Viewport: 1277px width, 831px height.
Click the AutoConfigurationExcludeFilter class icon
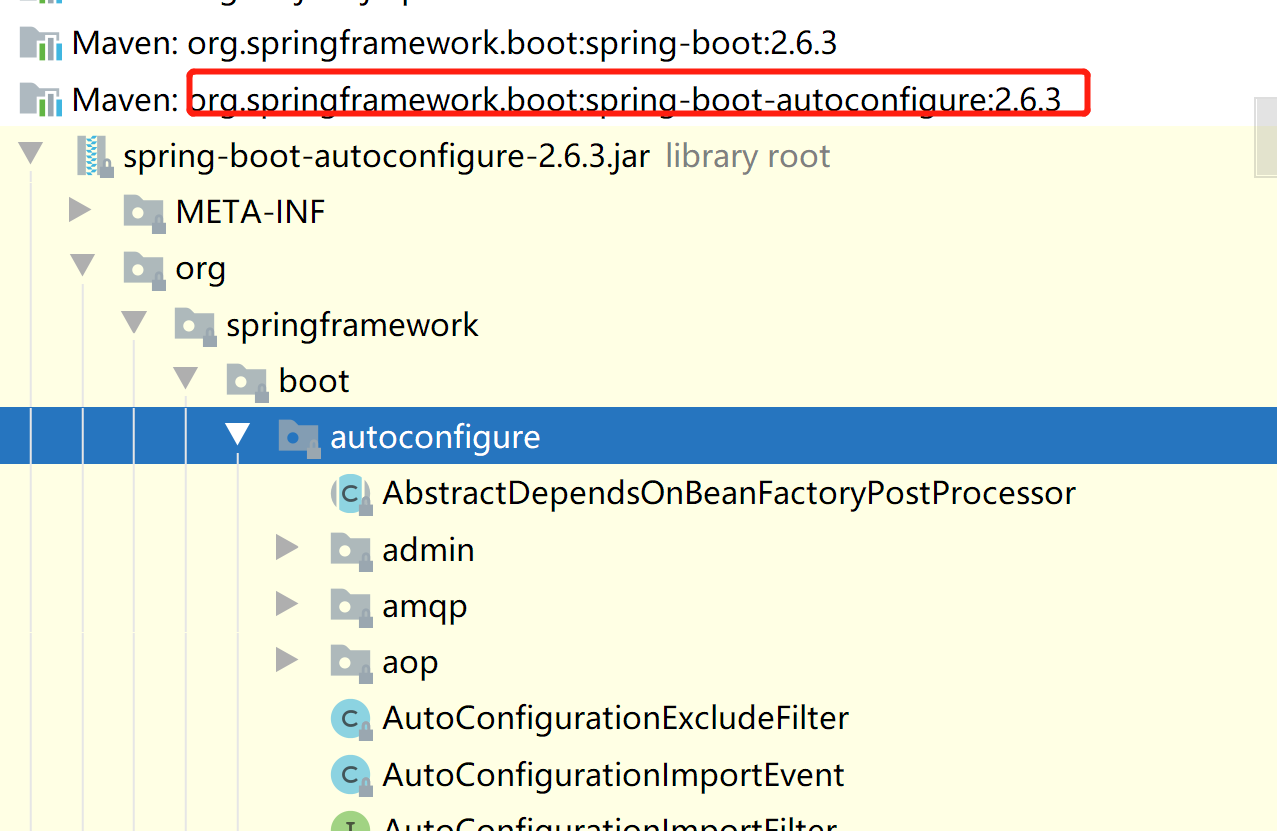tap(351, 718)
